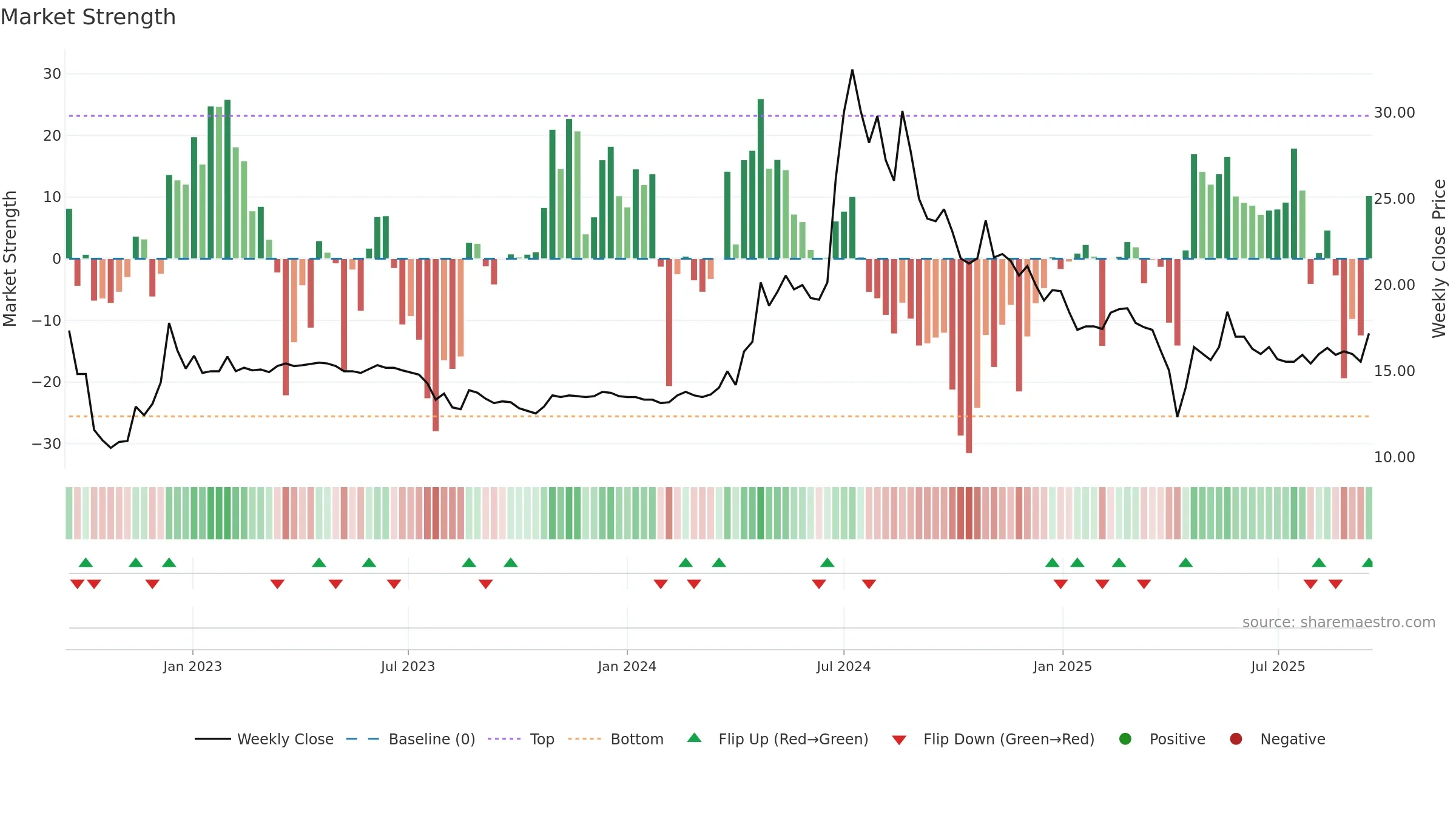Open the sharemaestro.com source link
The image size is (1456, 819).
1339,622
